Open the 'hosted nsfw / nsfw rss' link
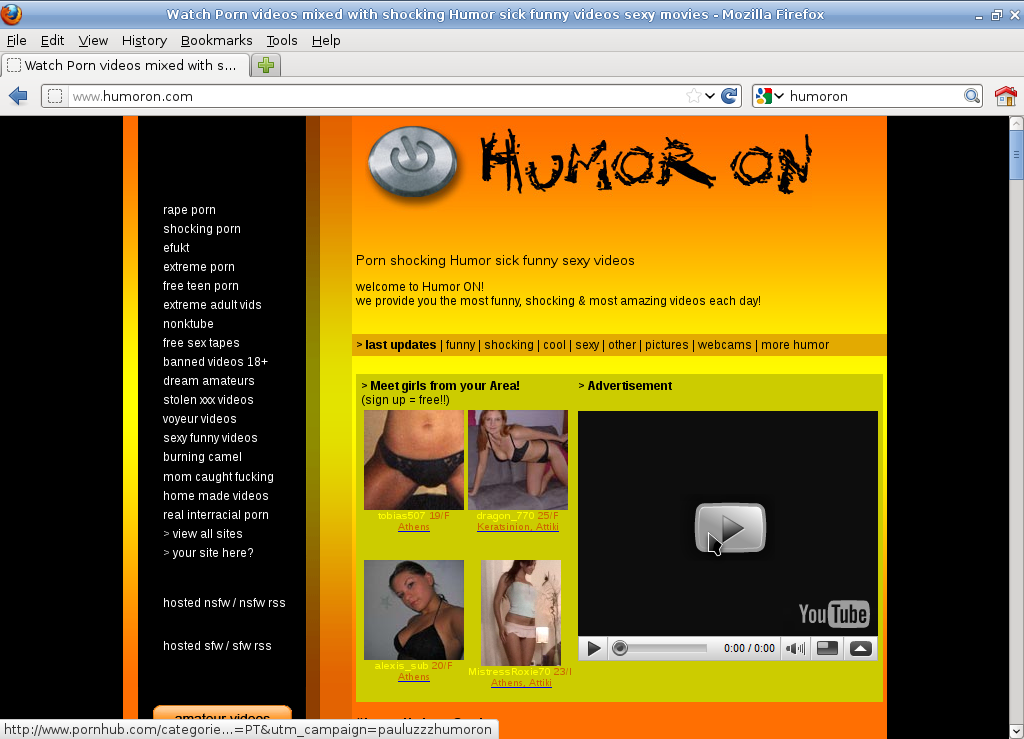 (x=224, y=603)
